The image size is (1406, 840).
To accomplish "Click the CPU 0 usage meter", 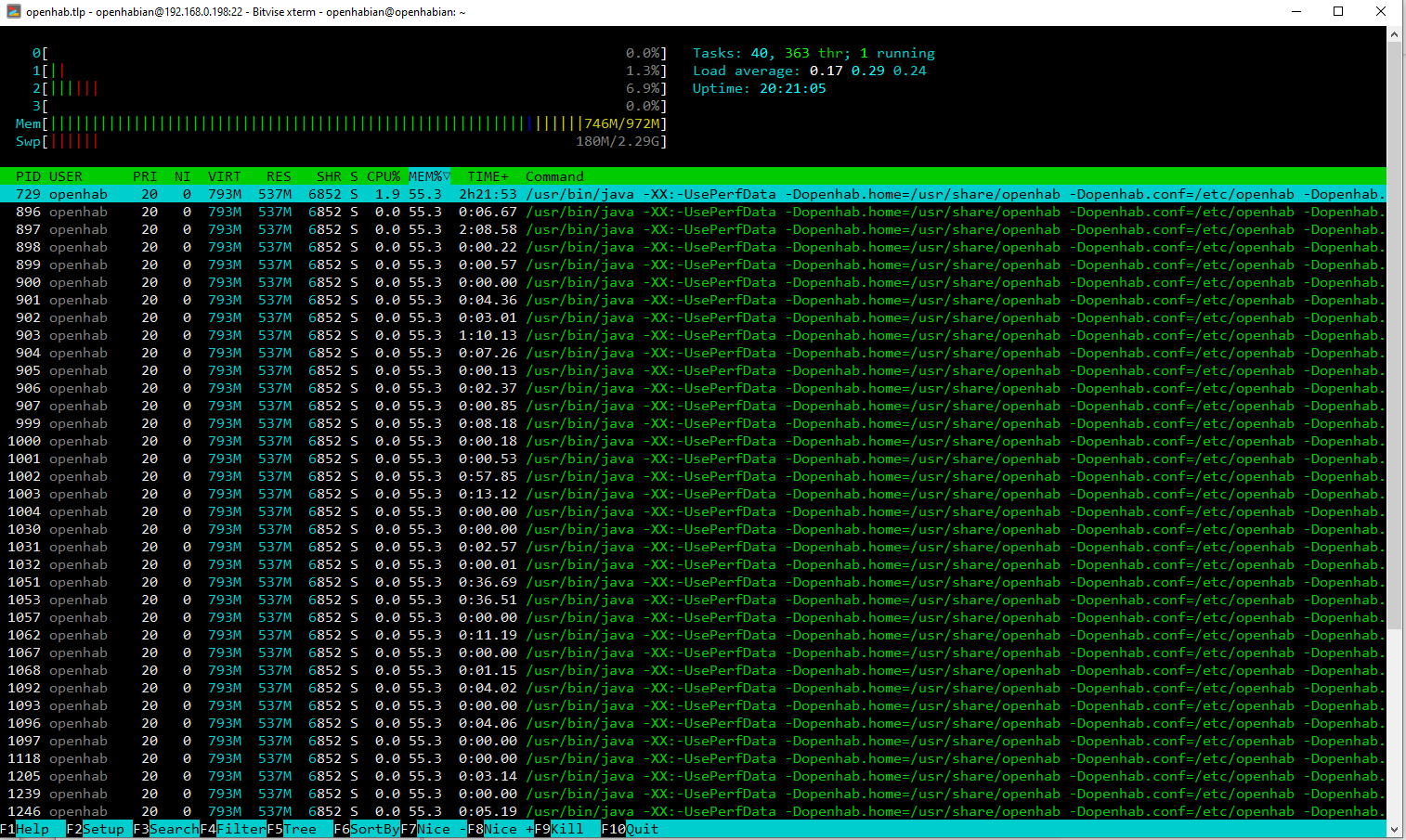I will coord(349,53).
